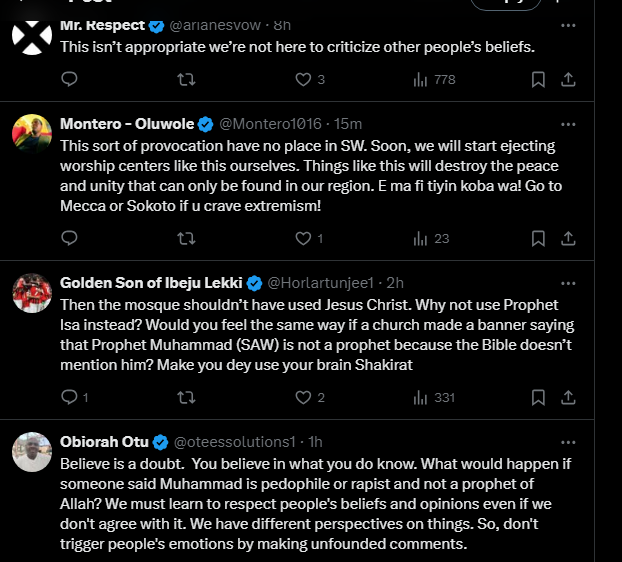Image resolution: width=622 pixels, height=562 pixels.
Task: Open Montero - Oluwole's profile picture
Action: [32, 133]
